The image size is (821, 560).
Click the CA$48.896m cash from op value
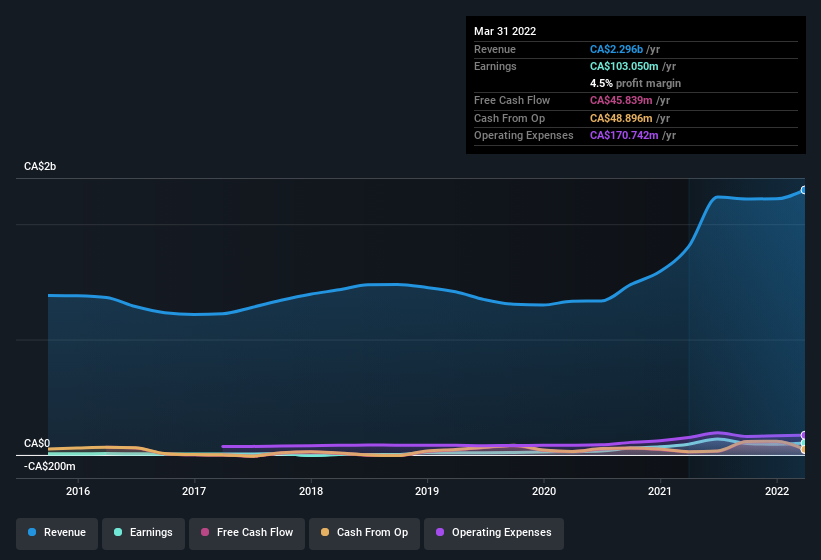pos(621,118)
